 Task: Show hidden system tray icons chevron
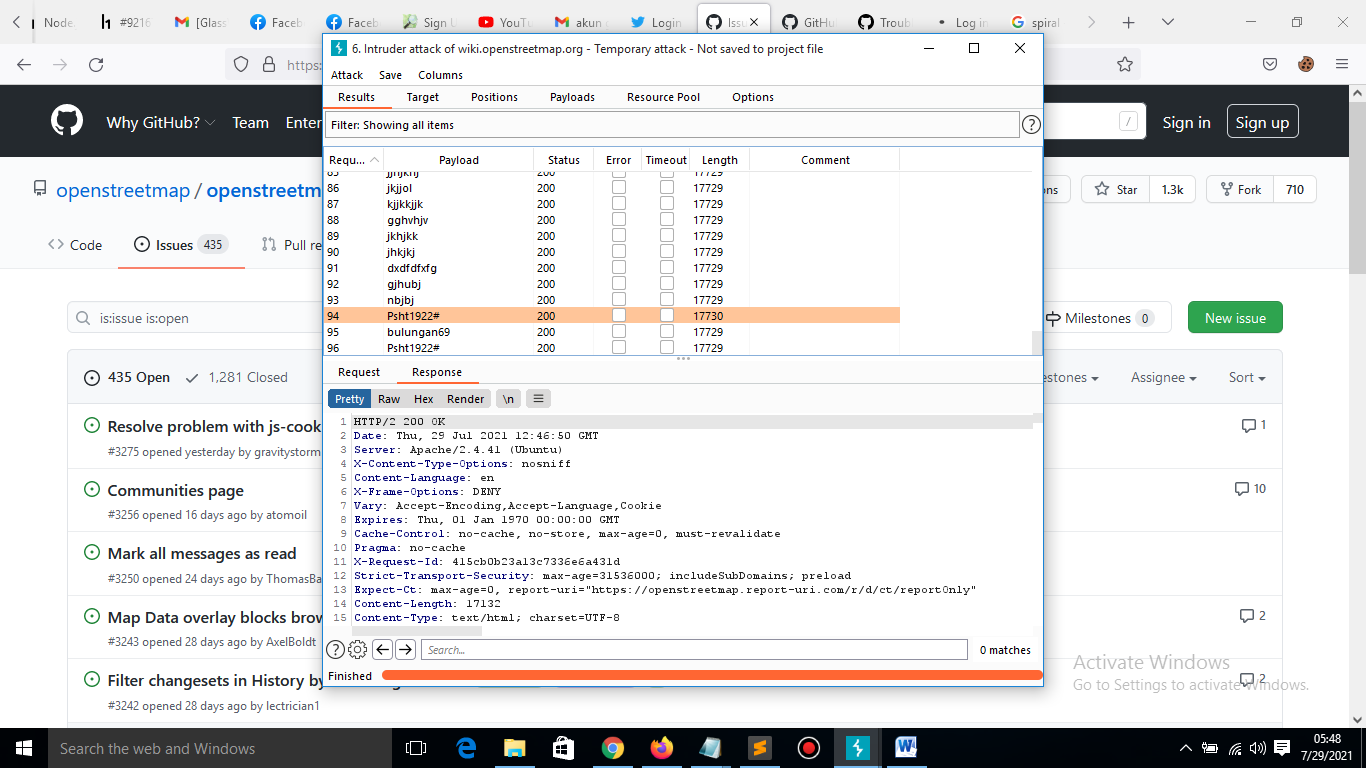(x=1186, y=748)
